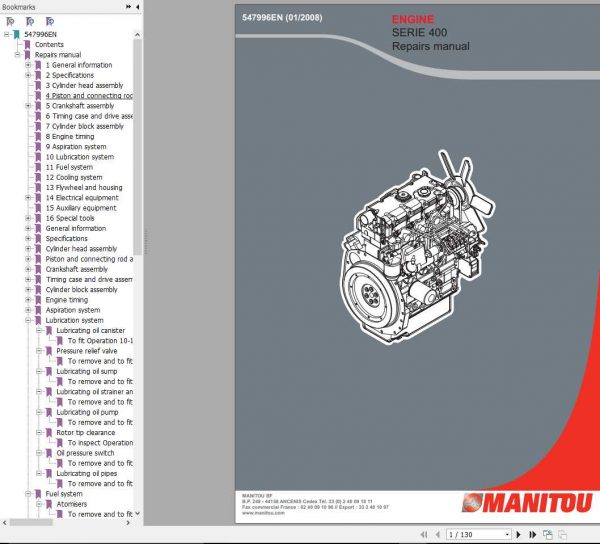600x544 pixels.
Task: Expand the 14 Electrical equipment bookmark
Action: (x=28, y=198)
